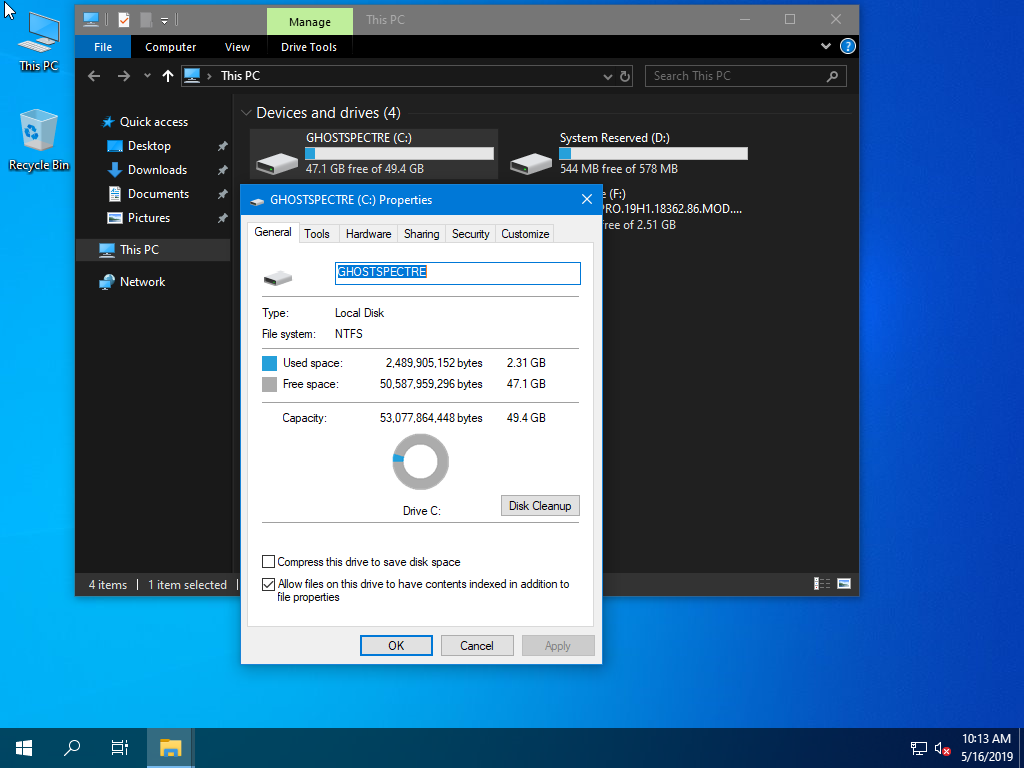This screenshot has width=1024, height=768.
Task: Click the blue Used space color swatch
Action: tap(269, 363)
